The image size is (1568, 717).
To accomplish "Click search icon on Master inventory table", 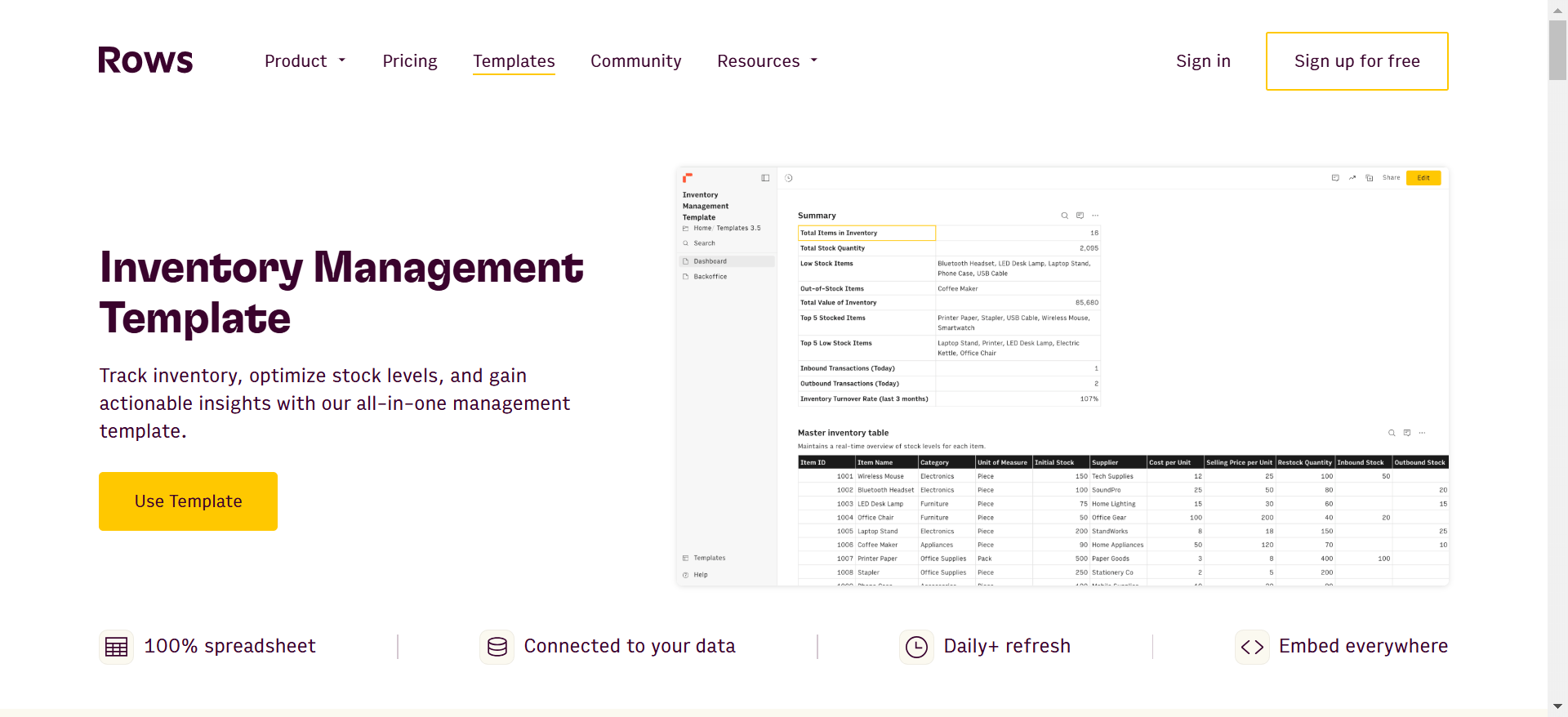I will pyautogui.click(x=1392, y=433).
